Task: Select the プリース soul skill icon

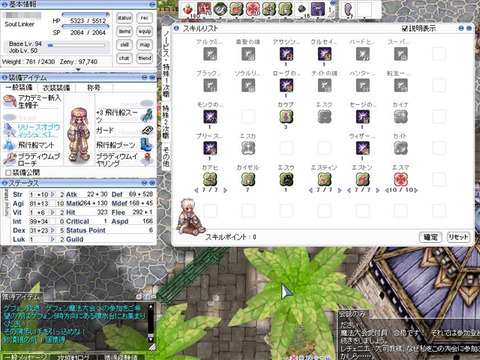Action: coord(210,148)
